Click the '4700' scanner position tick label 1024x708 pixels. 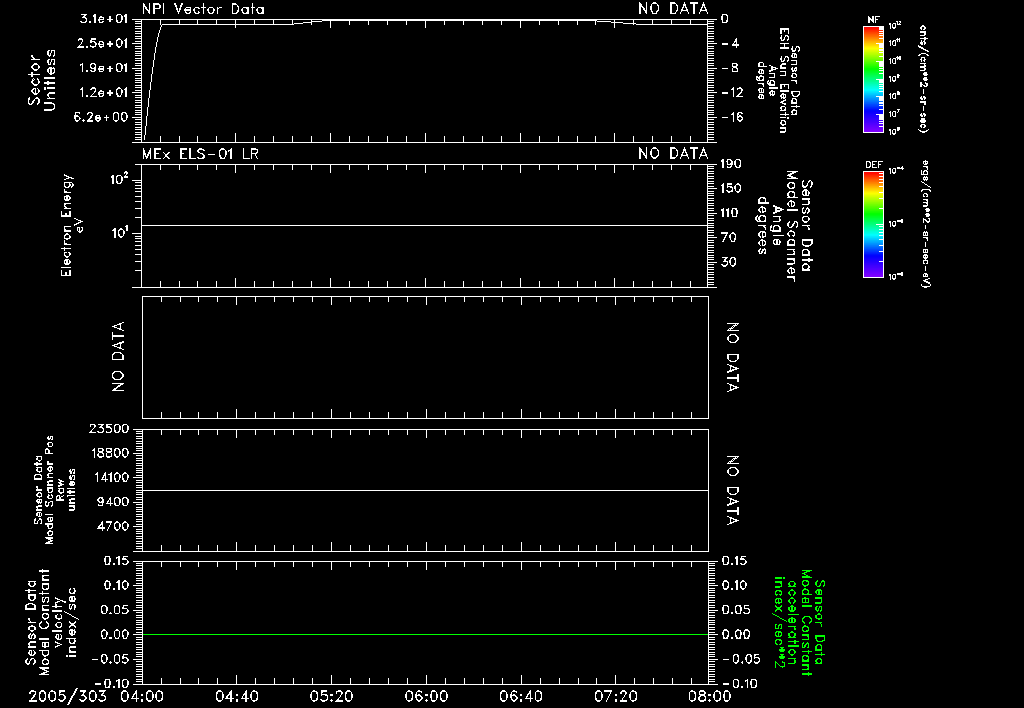click(x=113, y=526)
